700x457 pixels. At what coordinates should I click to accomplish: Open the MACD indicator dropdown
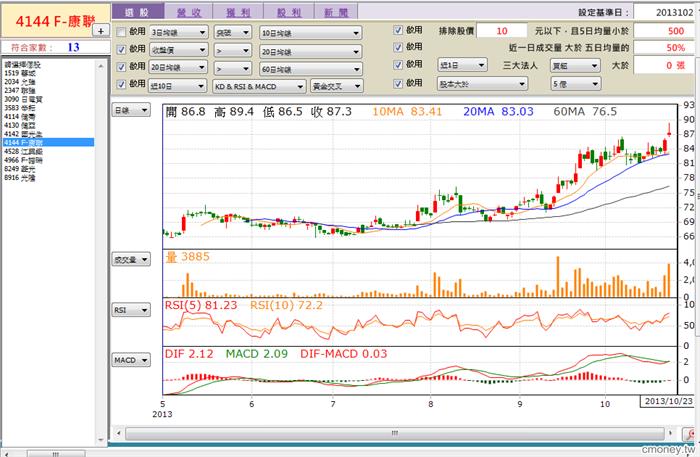point(131,360)
